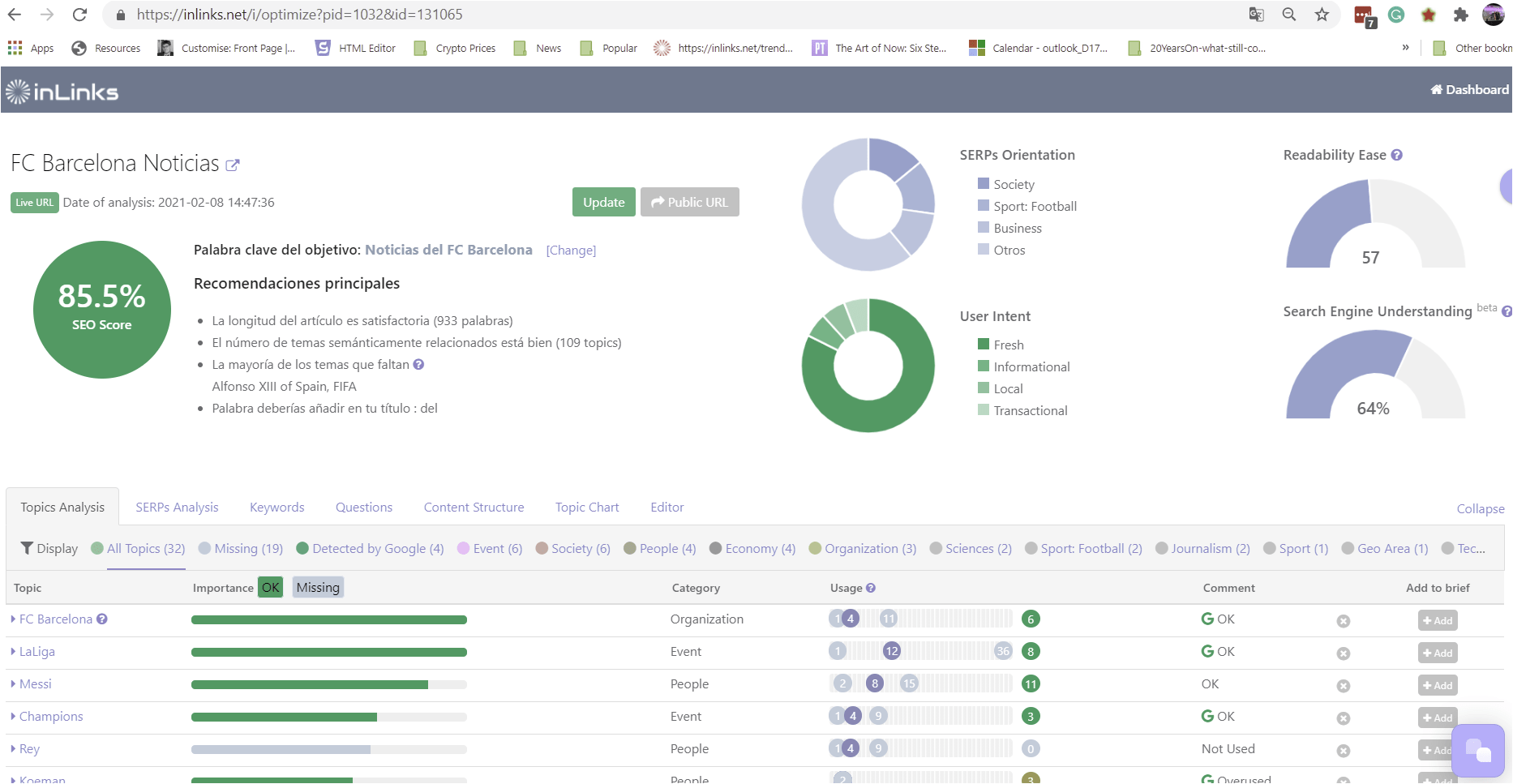The width and height of the screenshot is (1513, 784).
Task: Open the chat widget icon
Action: [1478, 750]
